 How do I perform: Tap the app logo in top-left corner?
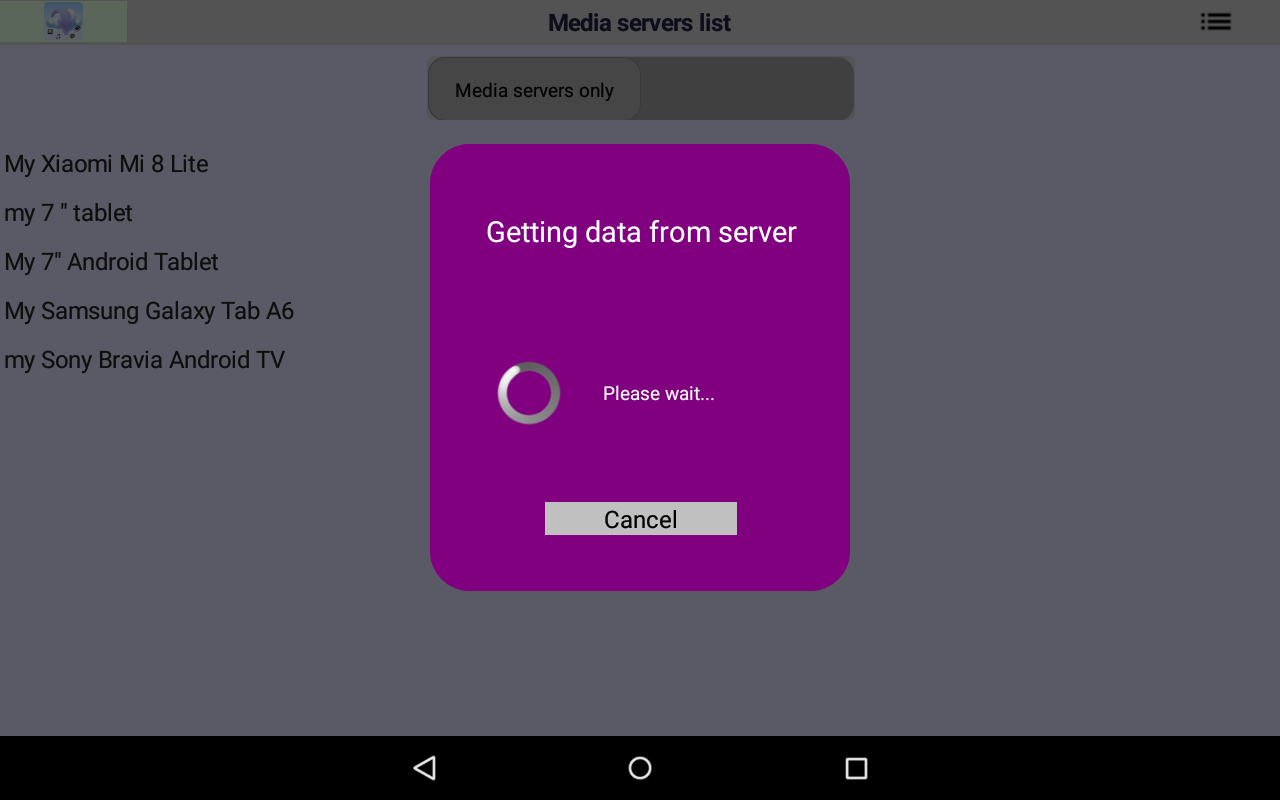tap(64, 21)
